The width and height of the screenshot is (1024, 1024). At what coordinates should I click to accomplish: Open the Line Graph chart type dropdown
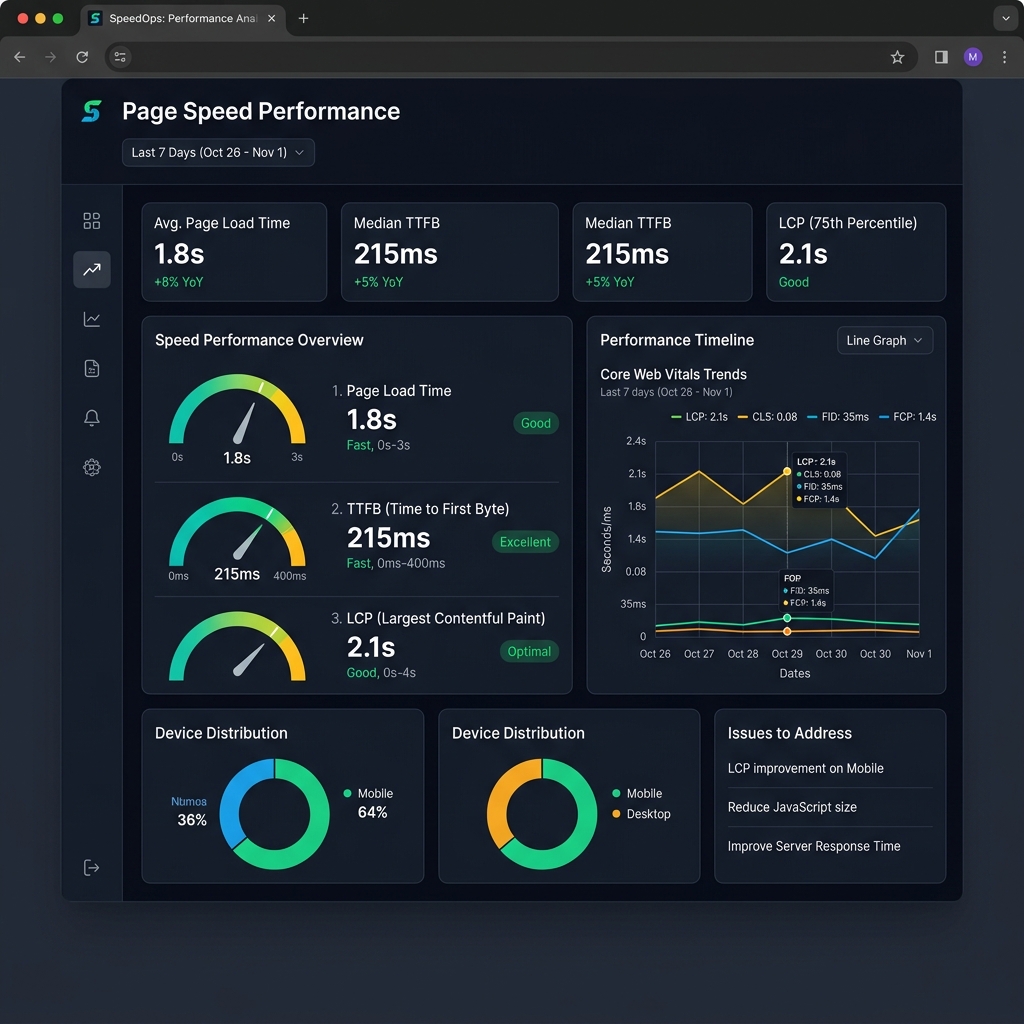pos(885,340)
